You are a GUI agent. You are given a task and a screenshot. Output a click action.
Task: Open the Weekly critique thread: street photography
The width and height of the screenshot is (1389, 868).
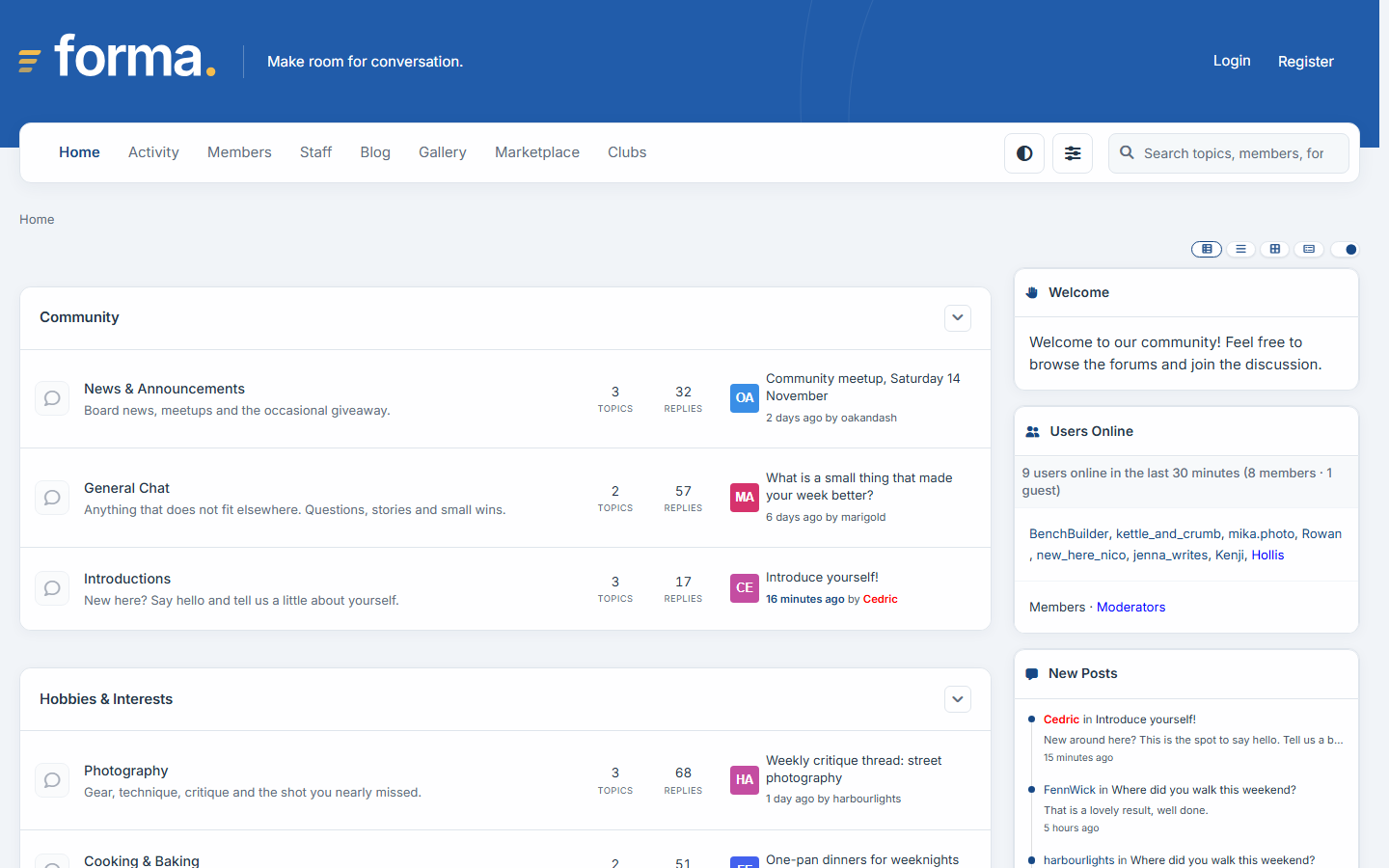(854, 769)
